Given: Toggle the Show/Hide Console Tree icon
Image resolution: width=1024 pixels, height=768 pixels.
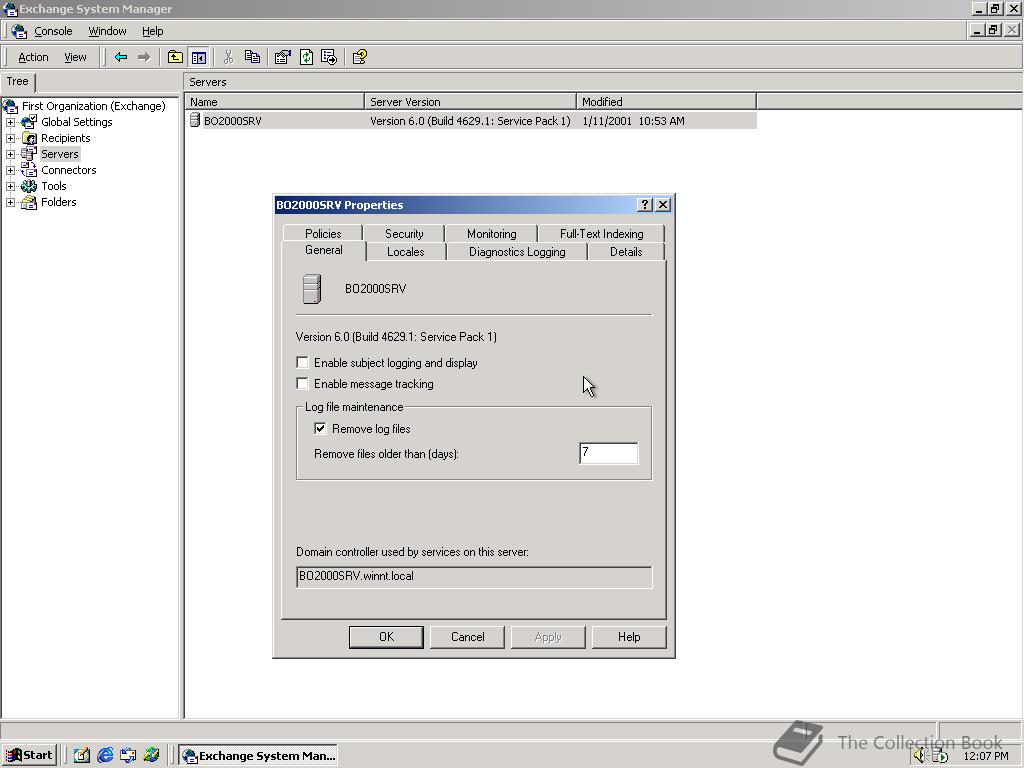Looking at the screenshot, I should (199, 57).
